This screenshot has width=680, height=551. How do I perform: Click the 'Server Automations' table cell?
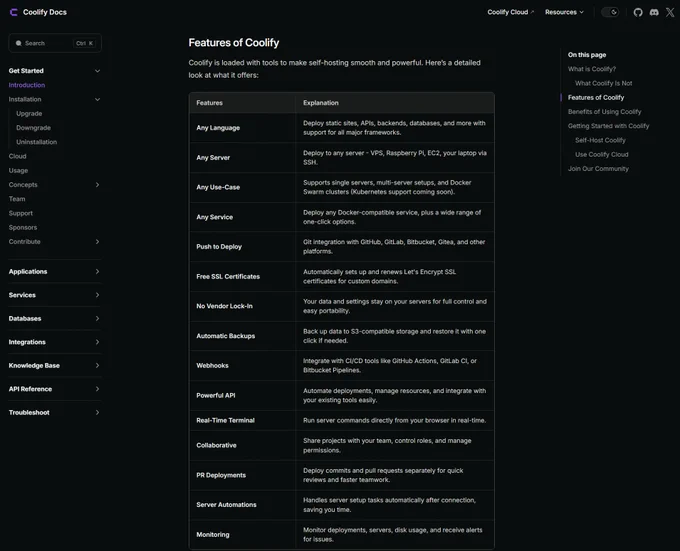(242, 505)
